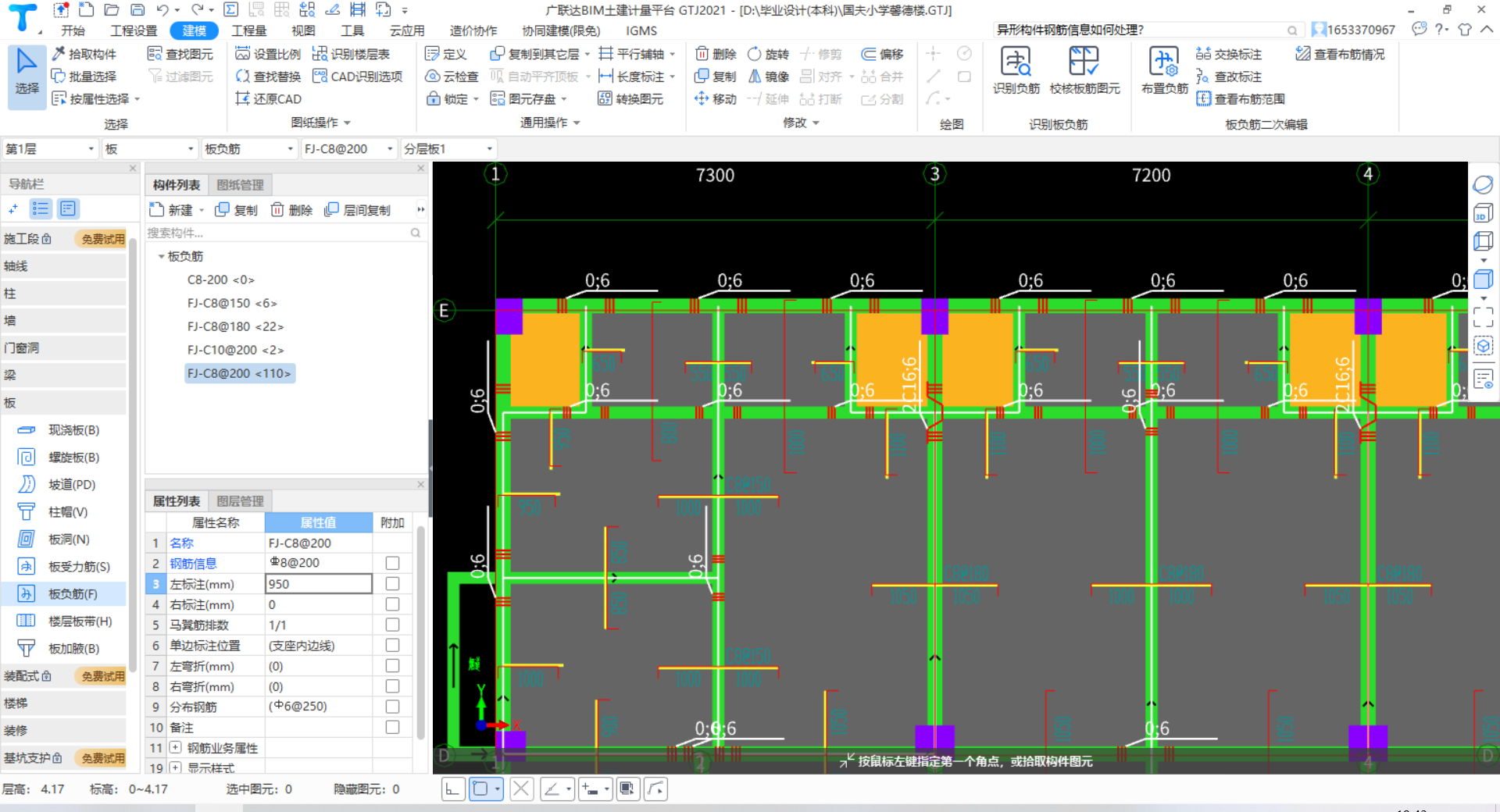The image size is (1500, 812).
Task: Click 复制 button in component list
Action: 236,210
